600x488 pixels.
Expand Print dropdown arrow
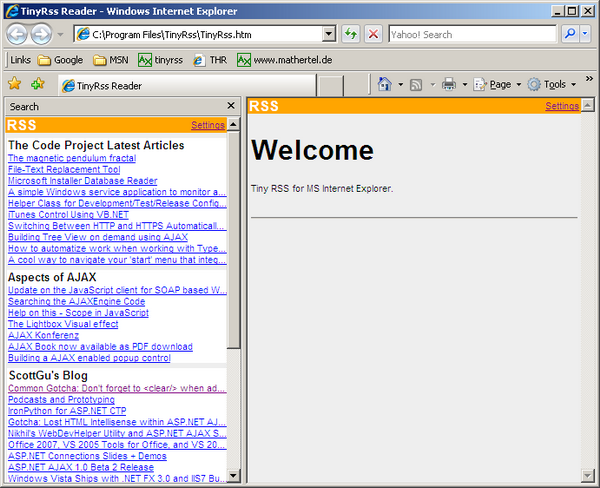coord(465,84)
